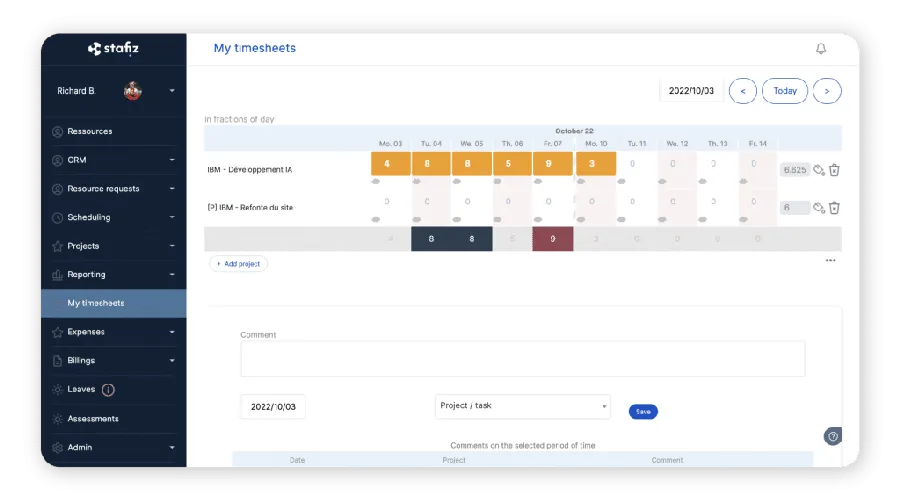
Task: Click the Comment text field
Action: tap(522, 359)
